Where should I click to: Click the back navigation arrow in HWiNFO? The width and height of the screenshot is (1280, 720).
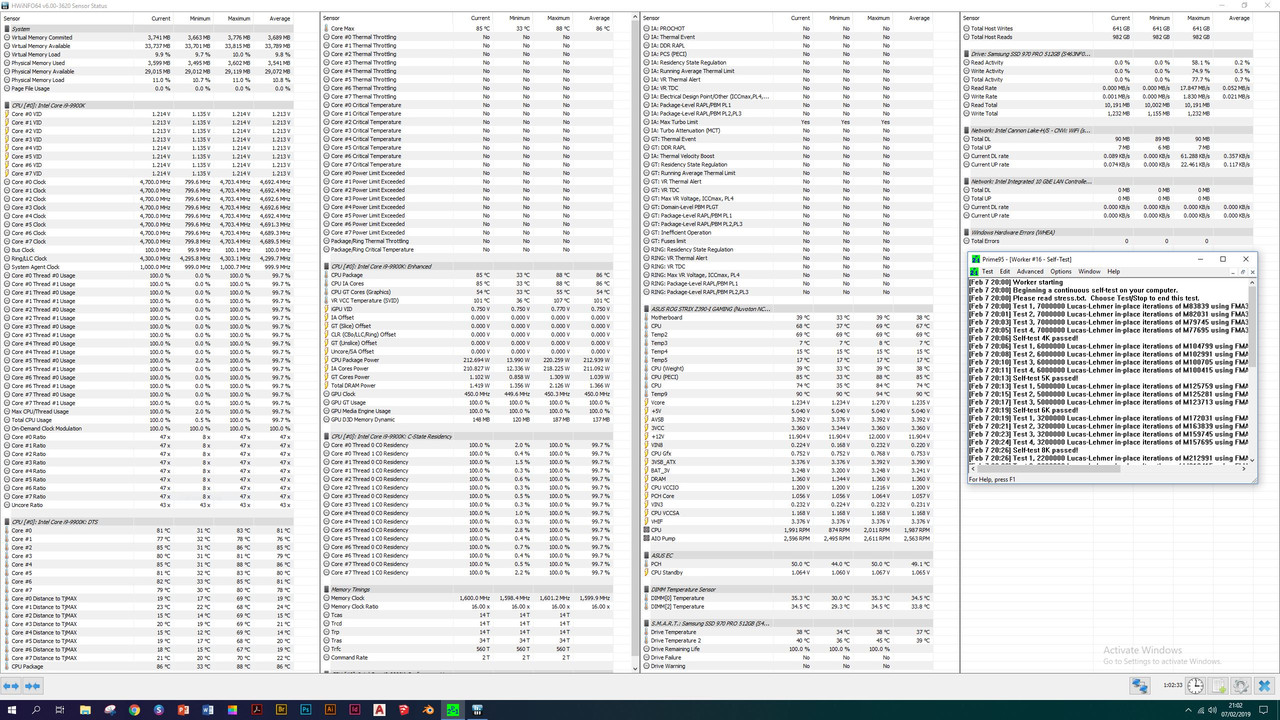tap(10, 686)
